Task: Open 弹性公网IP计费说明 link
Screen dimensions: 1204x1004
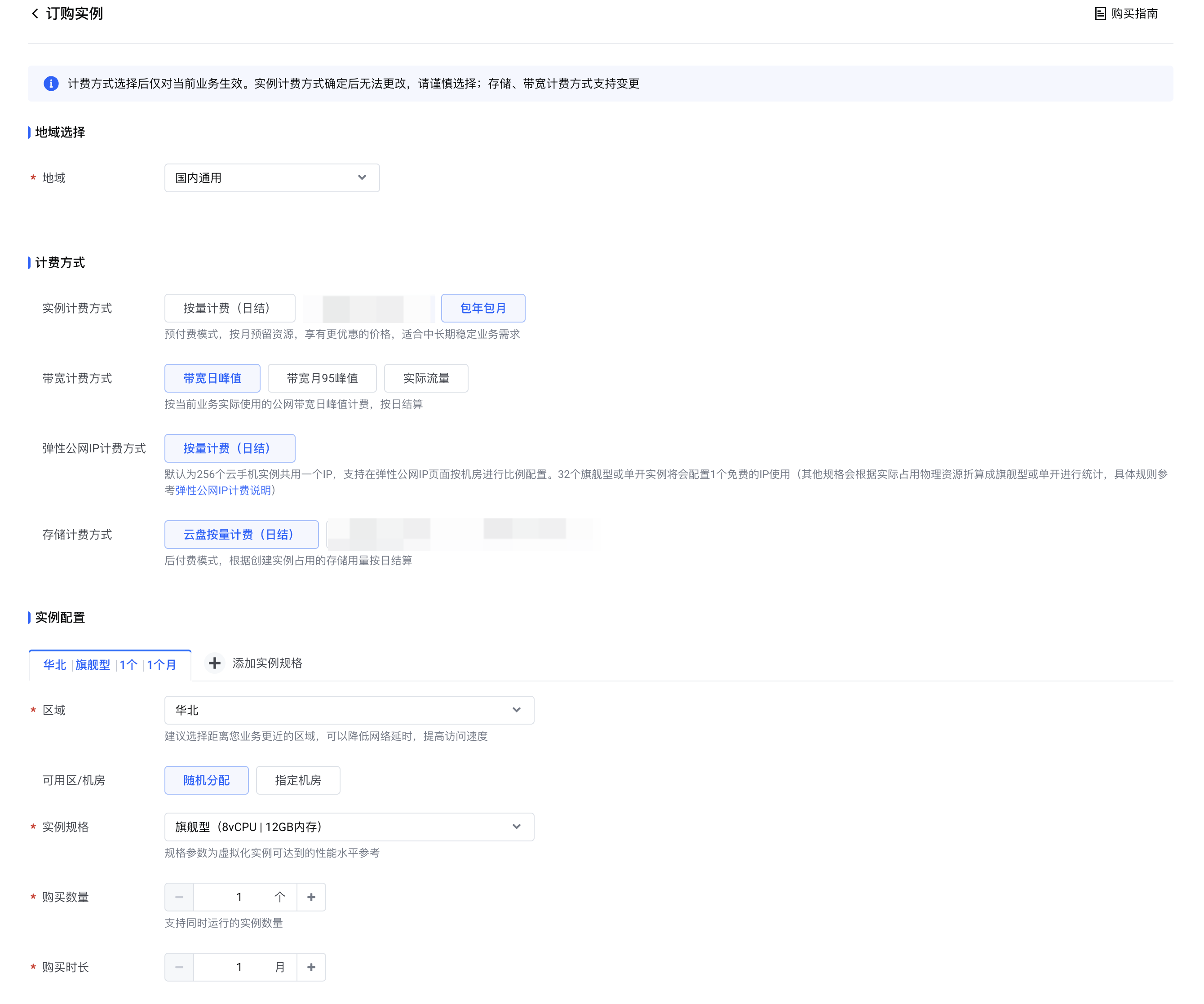Action: click(223, 491)
